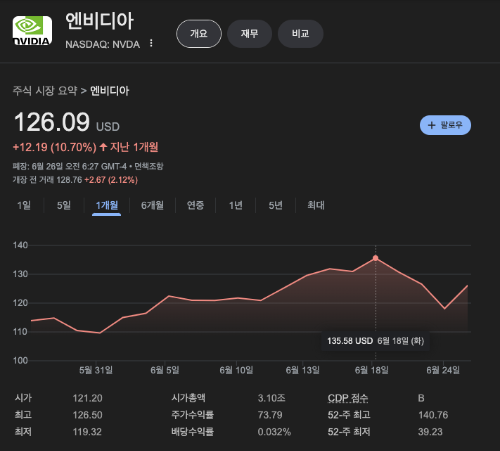Click the 면책조항 disclaimer link
This screenshot has height=451, width=500.
tap(149, 166)
